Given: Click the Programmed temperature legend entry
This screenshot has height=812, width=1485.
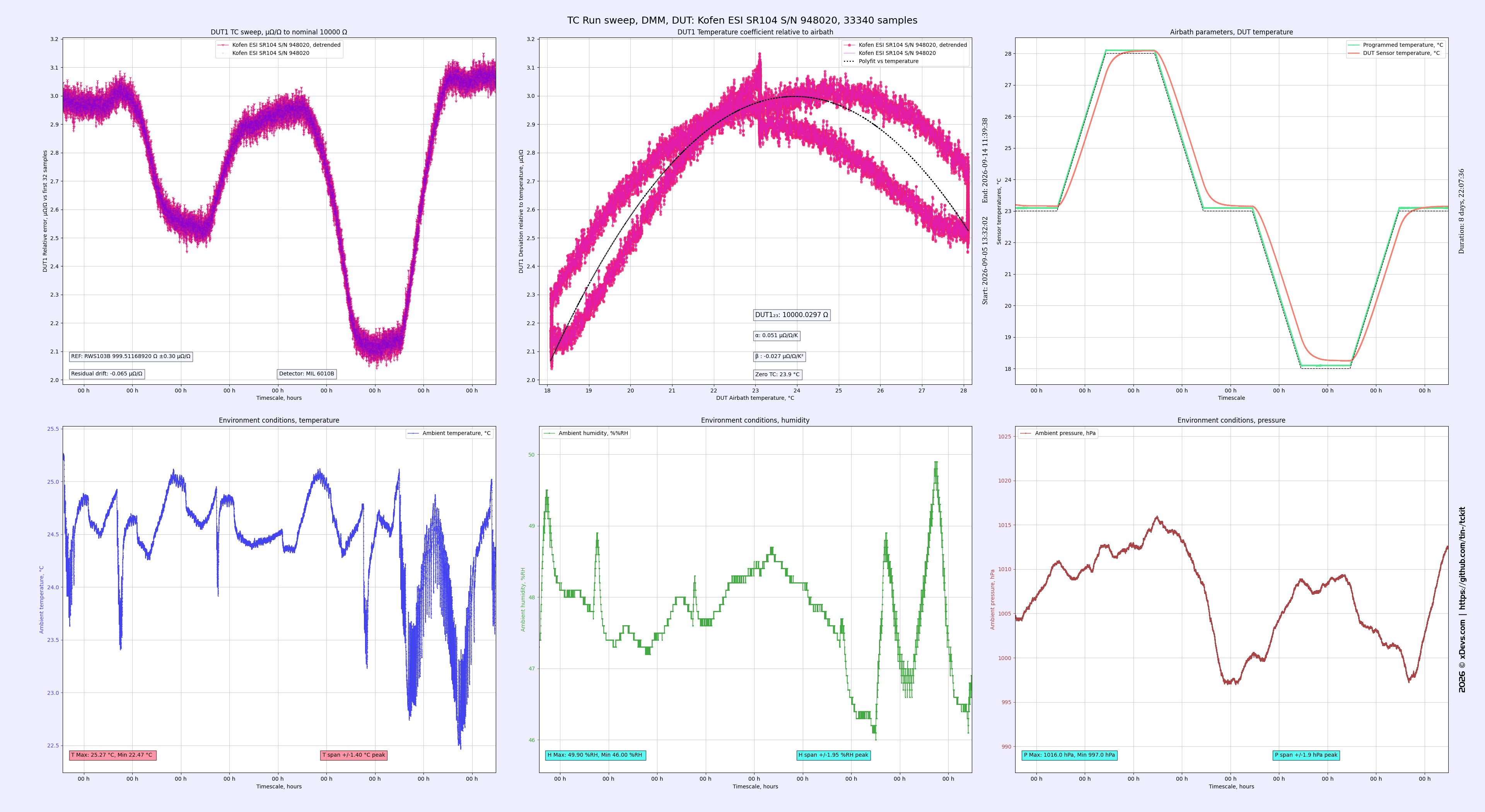Looking at the screenshot, I should point(1395,45).
